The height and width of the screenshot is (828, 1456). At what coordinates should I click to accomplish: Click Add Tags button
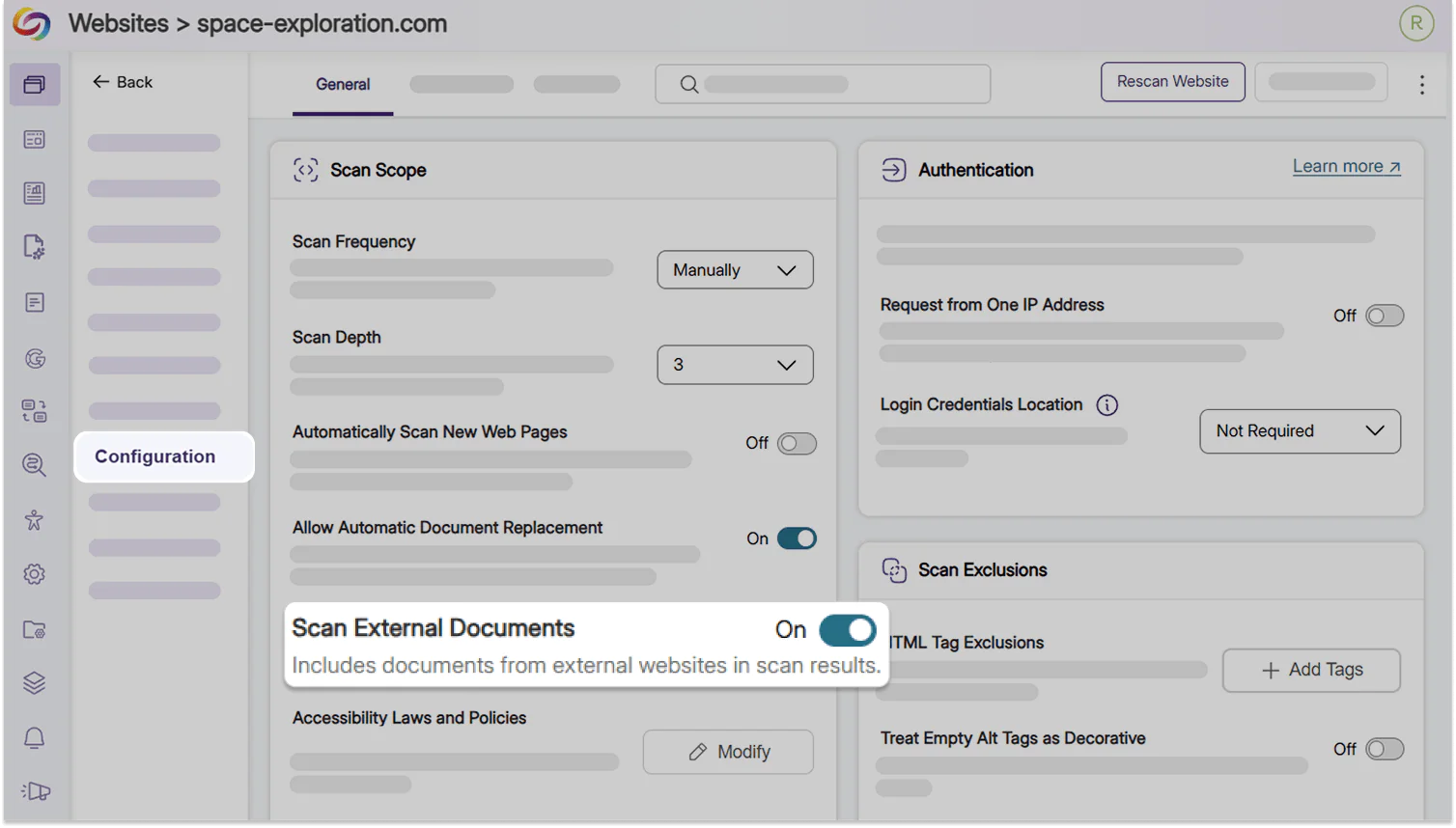pyautogui.click(x=1311, y=671)
